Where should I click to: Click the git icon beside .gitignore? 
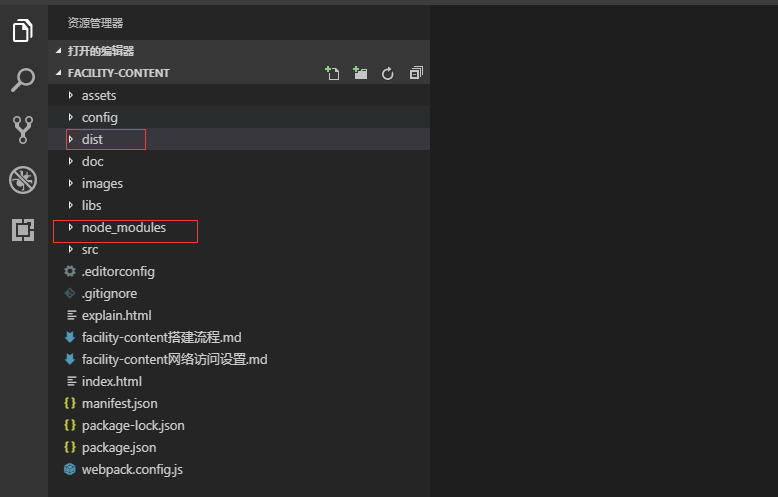coord(70,293)
